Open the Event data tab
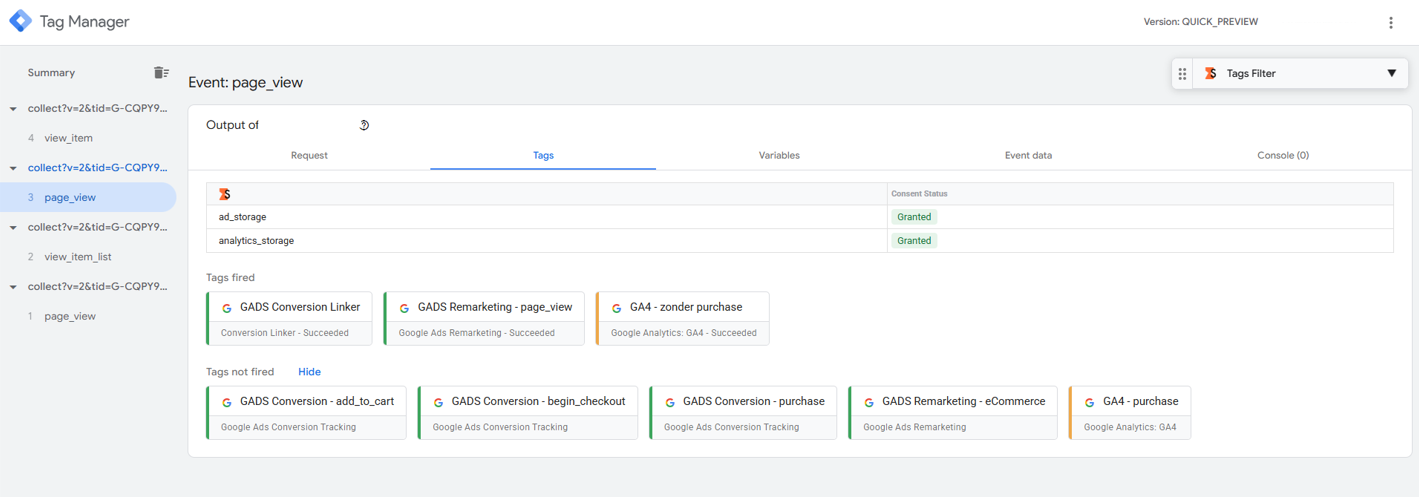This screenshot has height=497, width=1419. 1028,156
